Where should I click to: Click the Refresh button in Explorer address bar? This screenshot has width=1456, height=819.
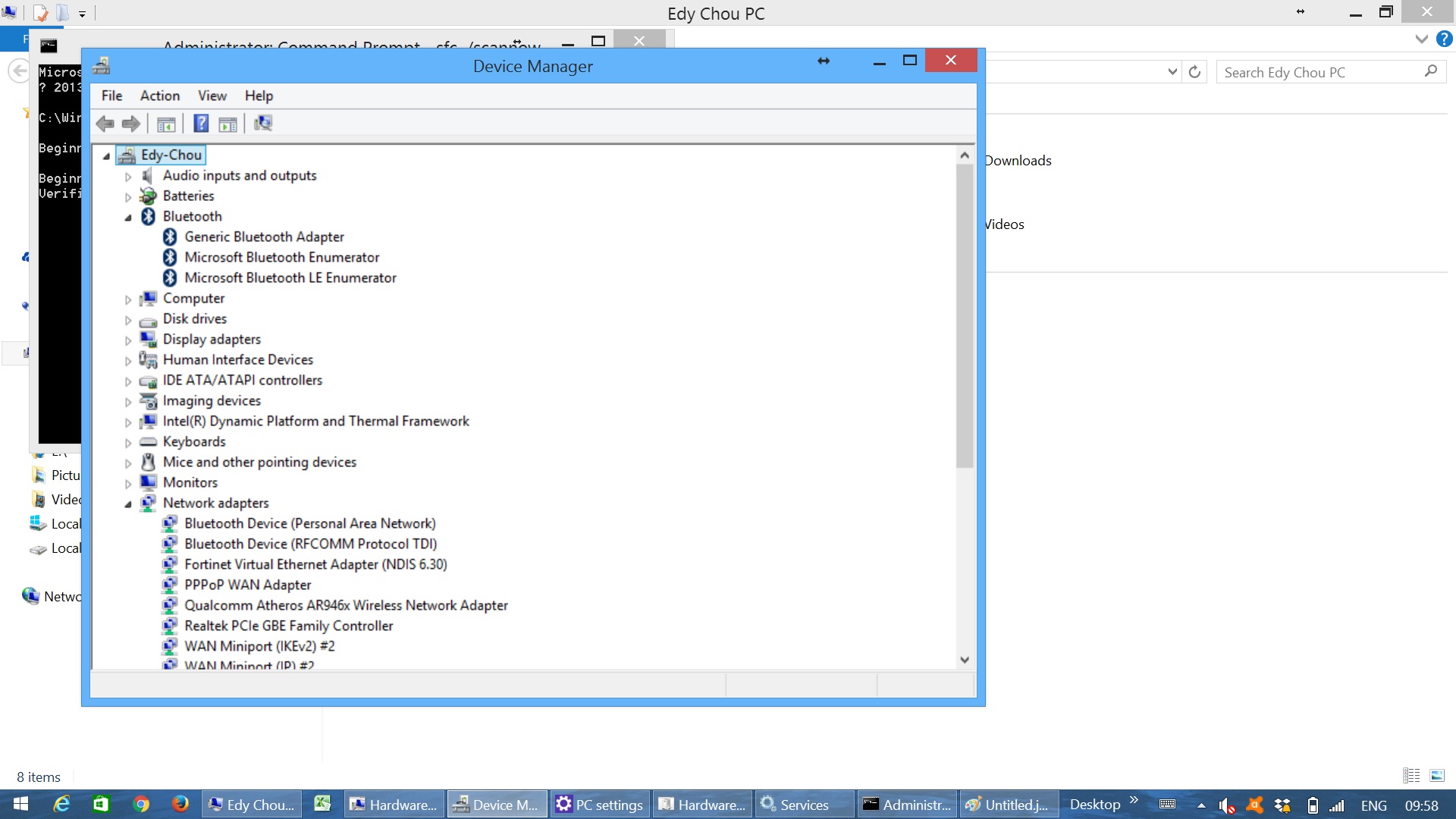tap(1194, 72)
